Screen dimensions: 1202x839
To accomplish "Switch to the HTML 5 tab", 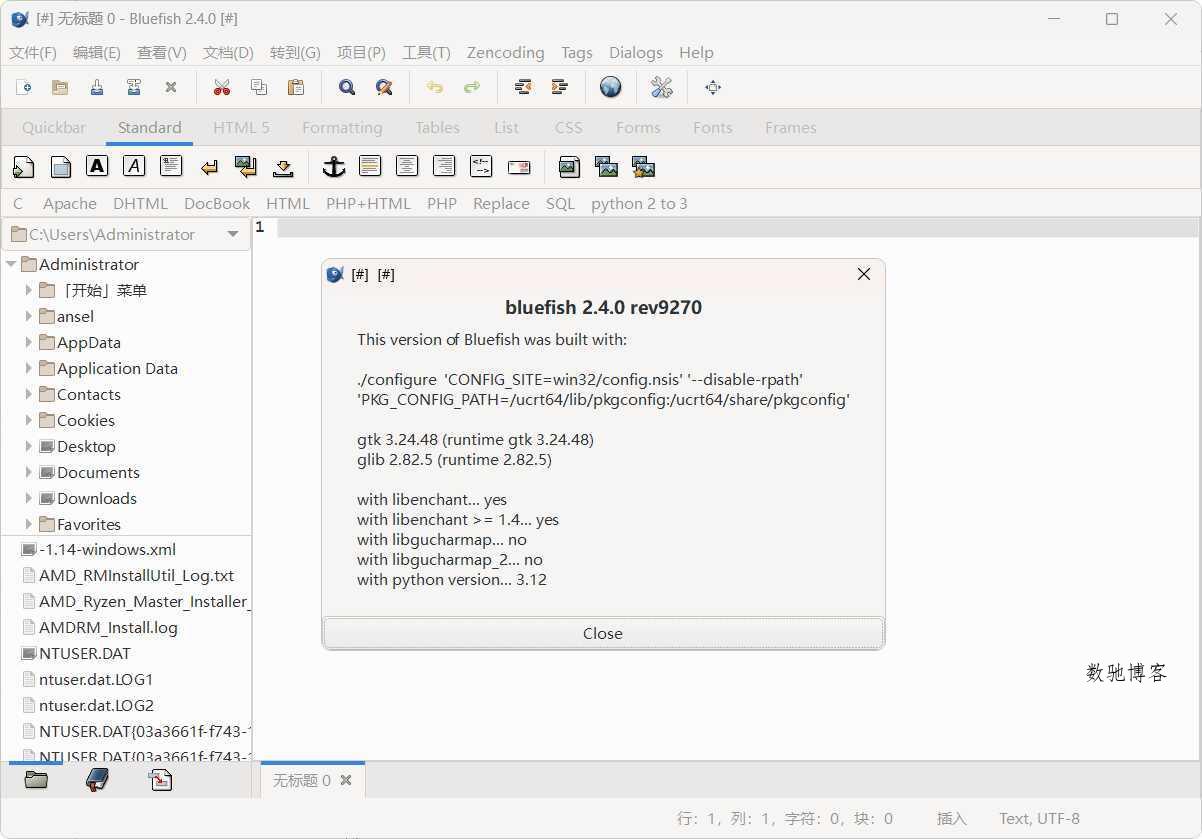I will pos(241,127).
